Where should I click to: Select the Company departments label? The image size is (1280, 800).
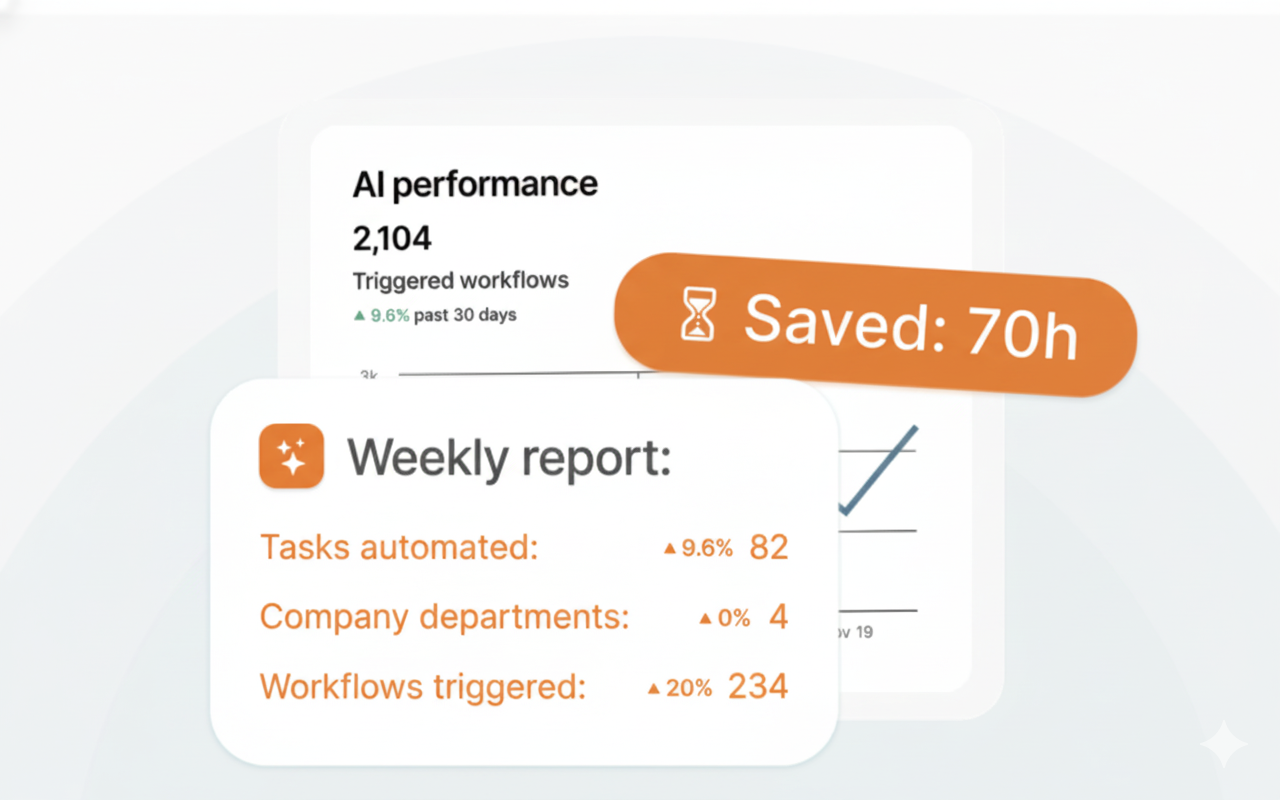point(444,617)
